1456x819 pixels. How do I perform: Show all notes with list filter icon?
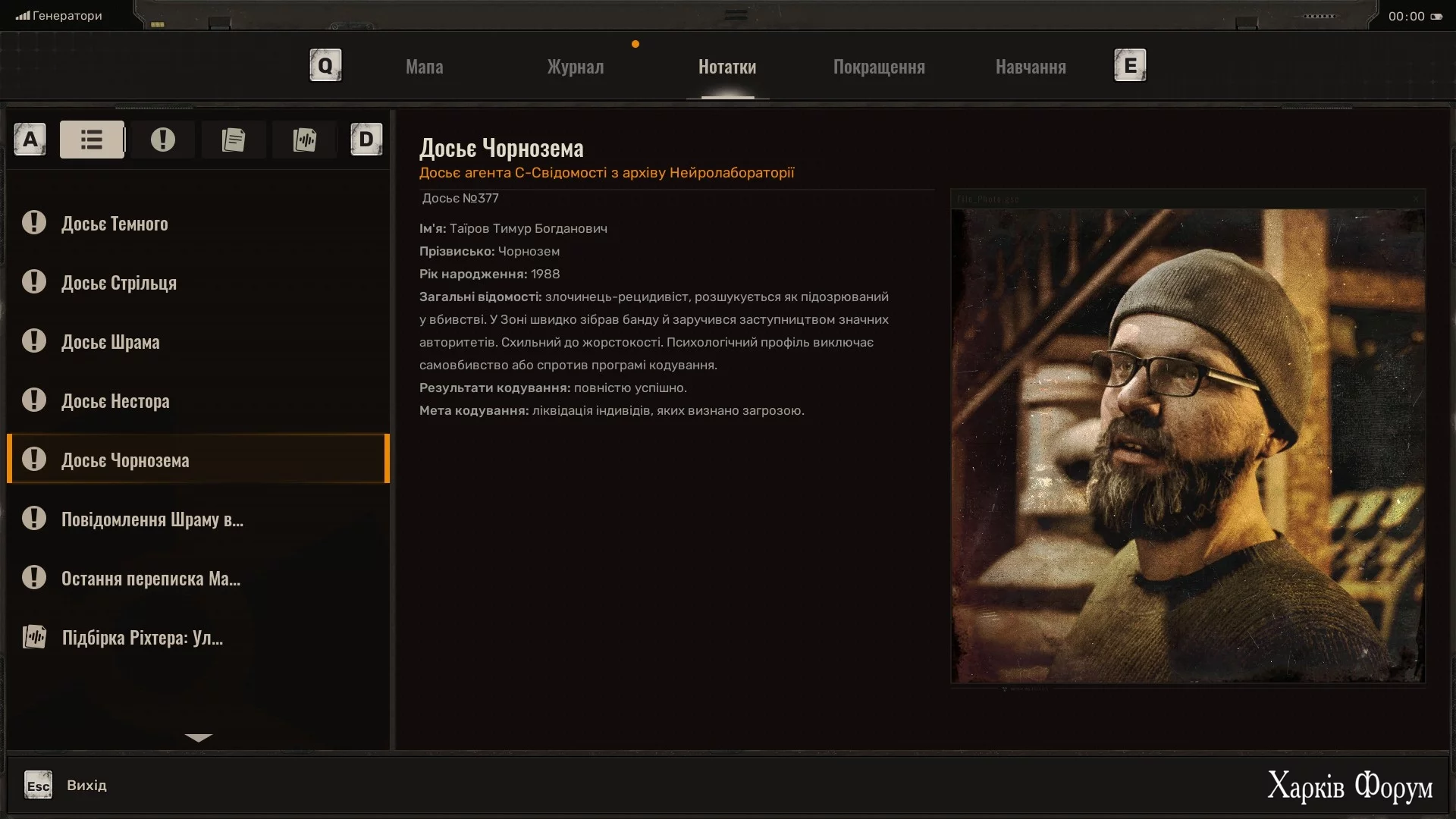(92, 140)
